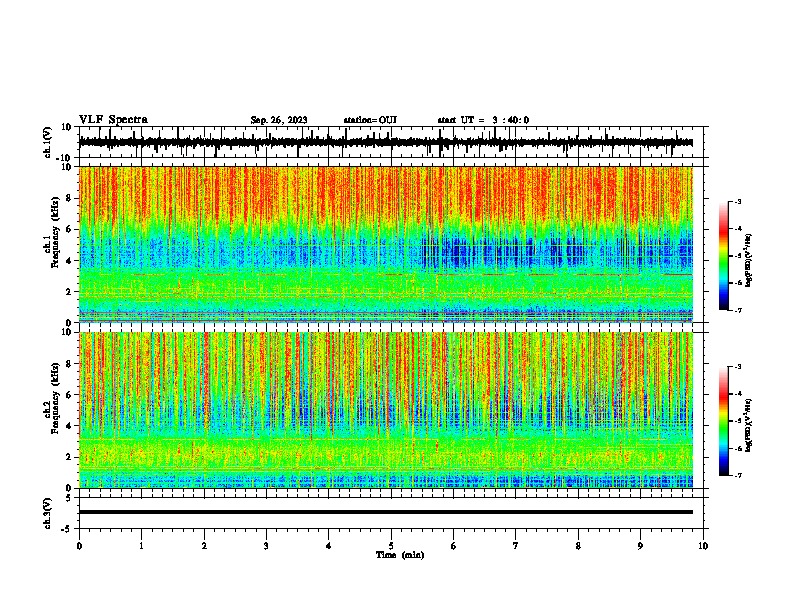Viewport: 792px width, 612px height.
Task: Click the 2 kHz tick on ch.1 spectrogram axis
Action: click(70, 291)
